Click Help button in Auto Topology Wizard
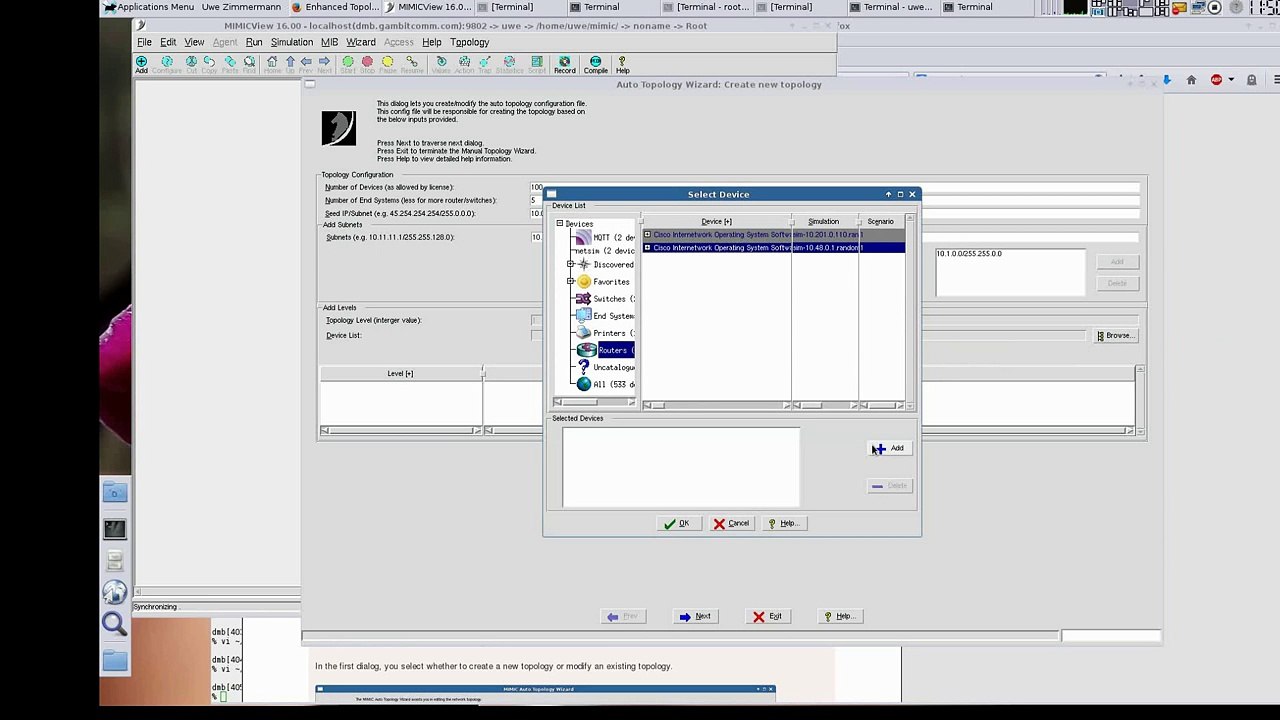 [838, 616]
